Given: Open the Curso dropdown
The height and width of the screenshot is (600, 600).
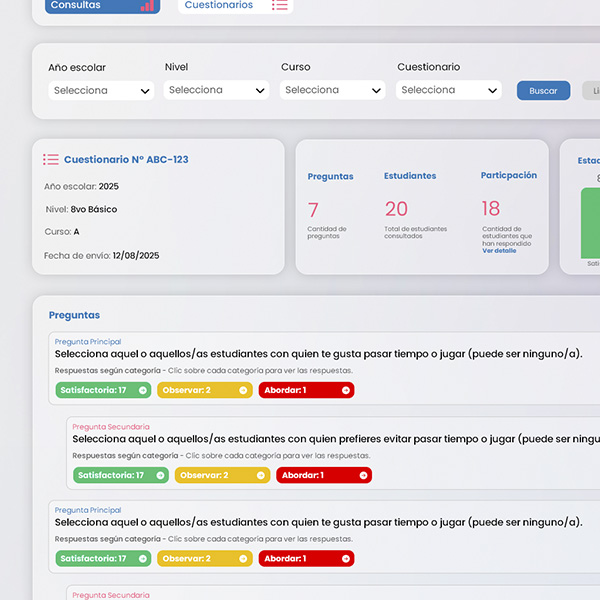Looking at the screenshot, I should 333,91.
